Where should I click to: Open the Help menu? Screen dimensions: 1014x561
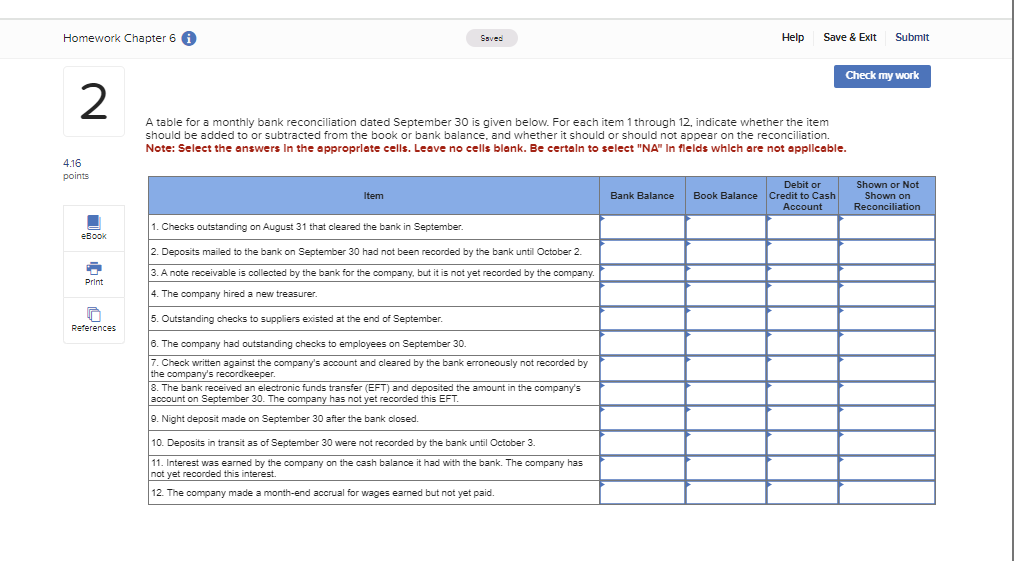[x=792, y=37]
